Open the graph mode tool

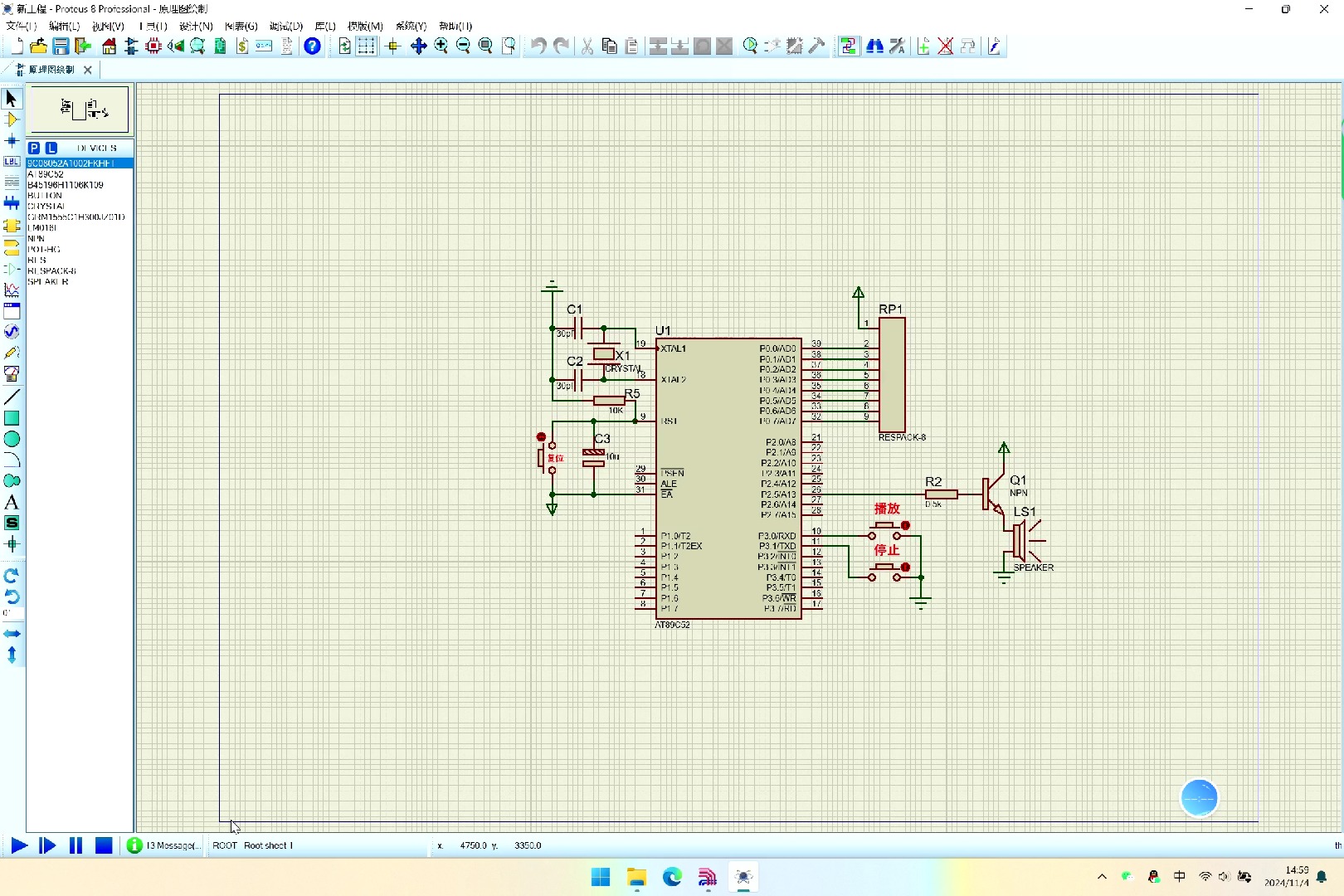pyautogui.click(x=12, y=290)
